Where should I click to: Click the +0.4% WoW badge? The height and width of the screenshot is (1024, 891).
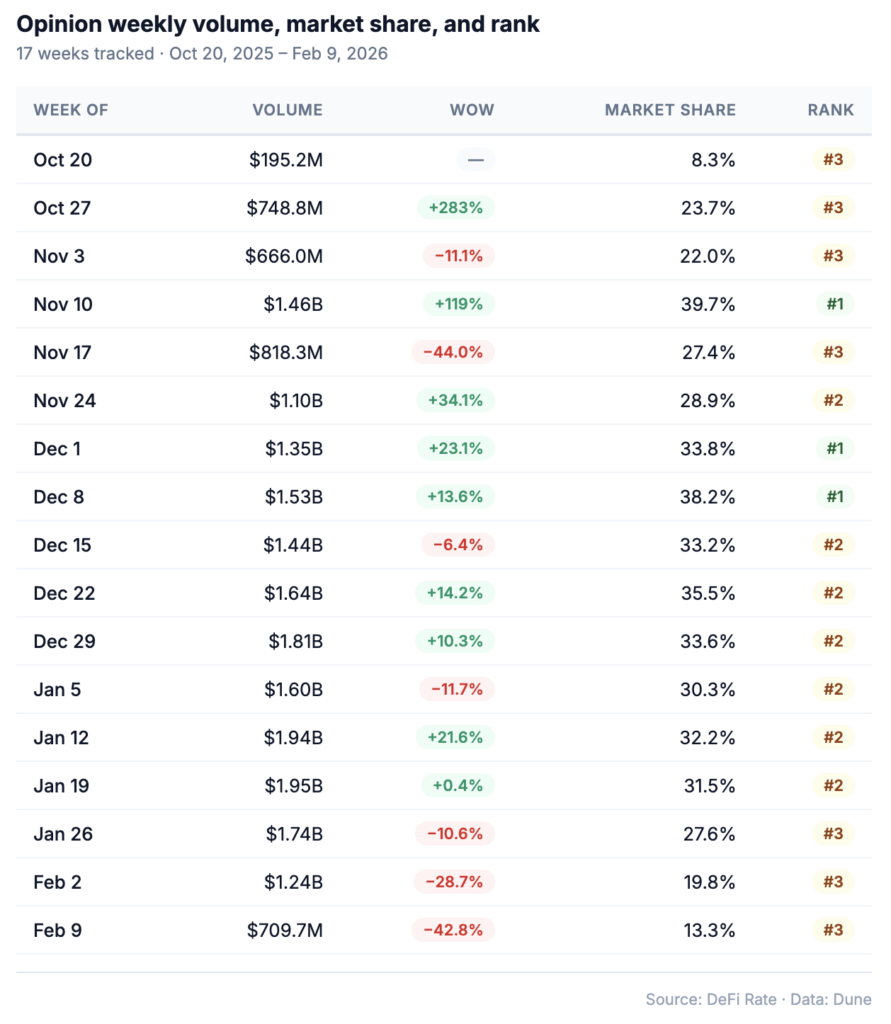[x=458, y=786]
